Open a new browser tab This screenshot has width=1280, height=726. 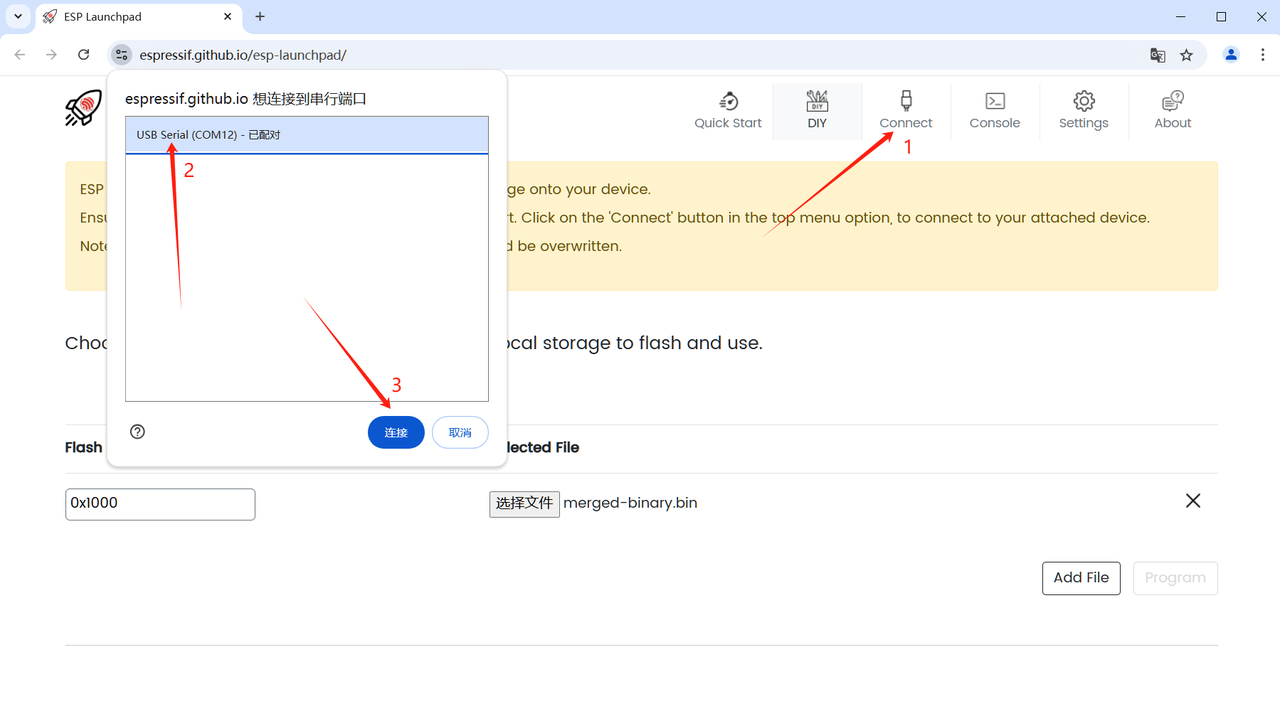[x=260, y=17]
